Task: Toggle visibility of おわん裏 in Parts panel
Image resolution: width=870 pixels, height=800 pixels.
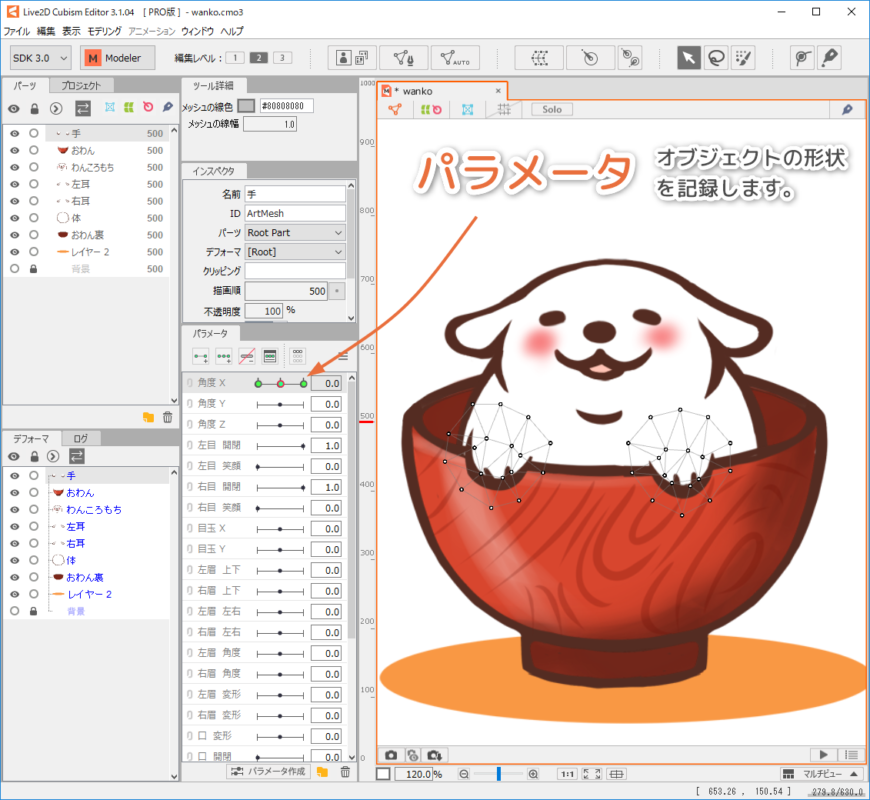Action: (x=14, y=235)
